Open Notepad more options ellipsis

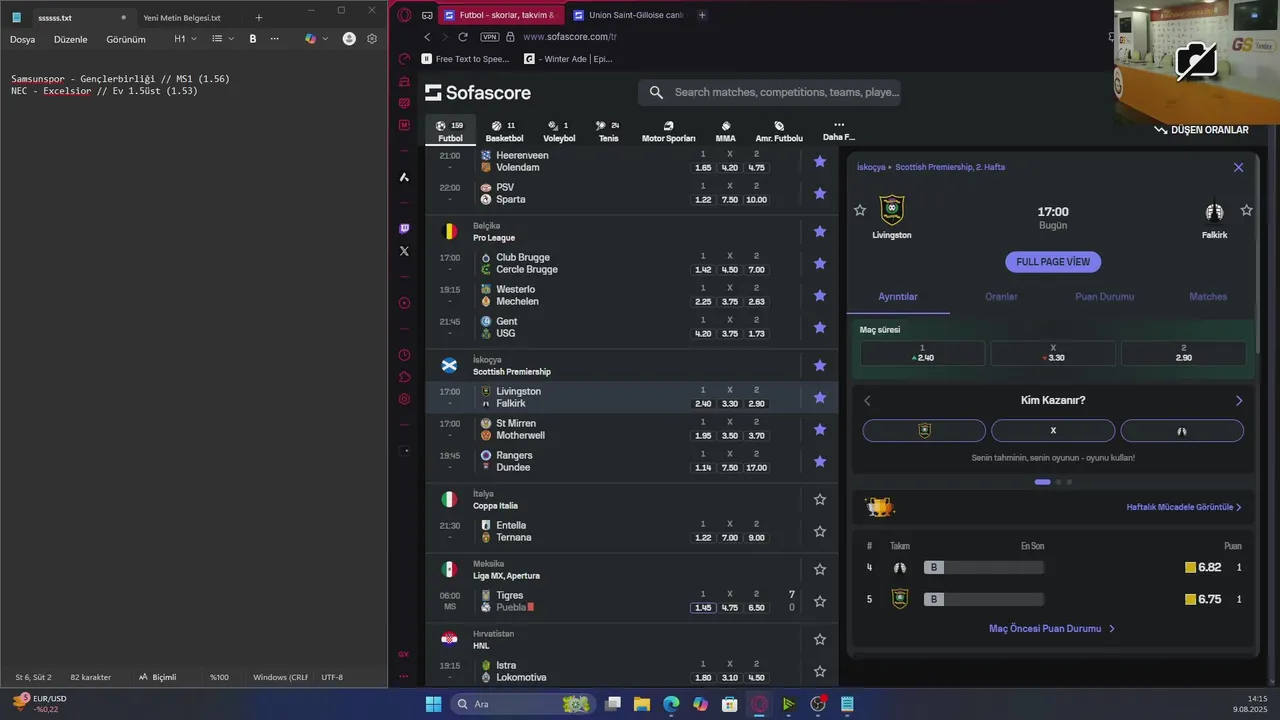[275, 39]
